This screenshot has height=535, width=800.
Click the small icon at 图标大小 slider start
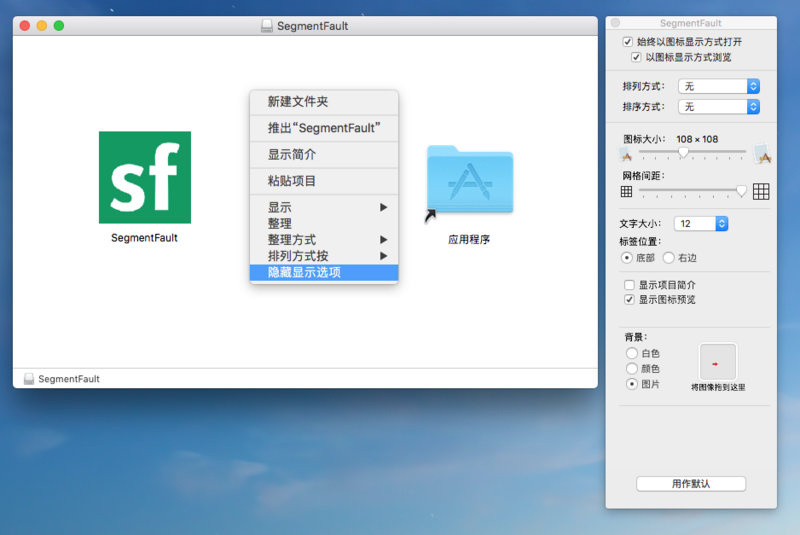click(x=626, y=154)
